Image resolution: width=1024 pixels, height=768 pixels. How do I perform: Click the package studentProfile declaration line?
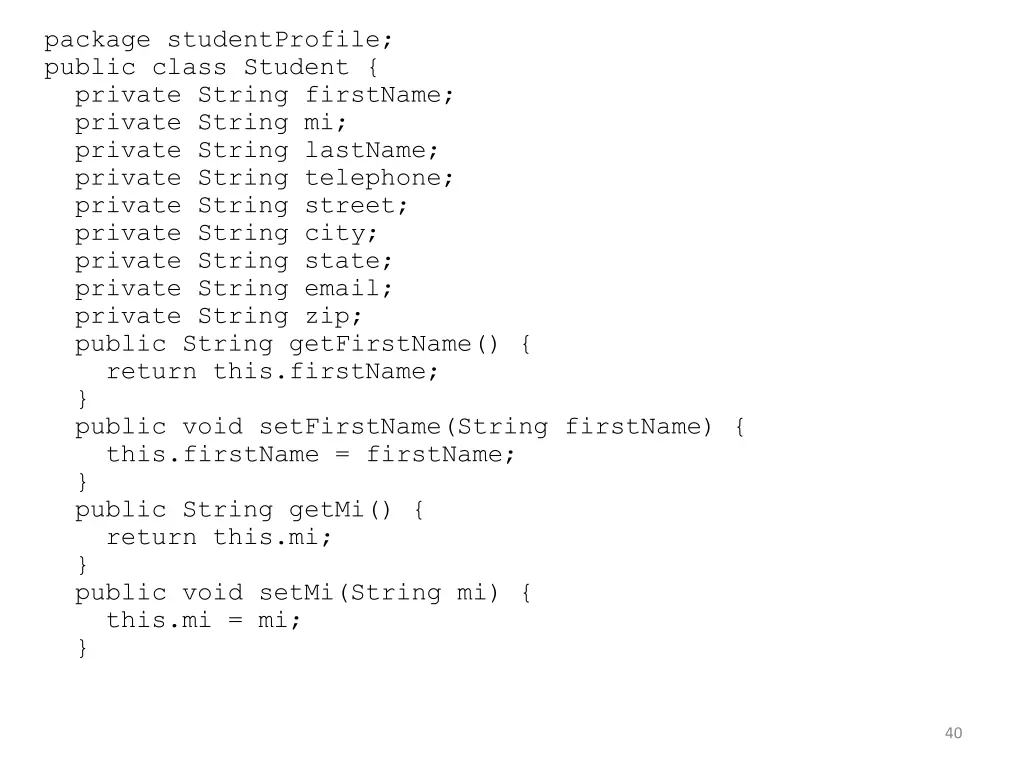[218, 40]
